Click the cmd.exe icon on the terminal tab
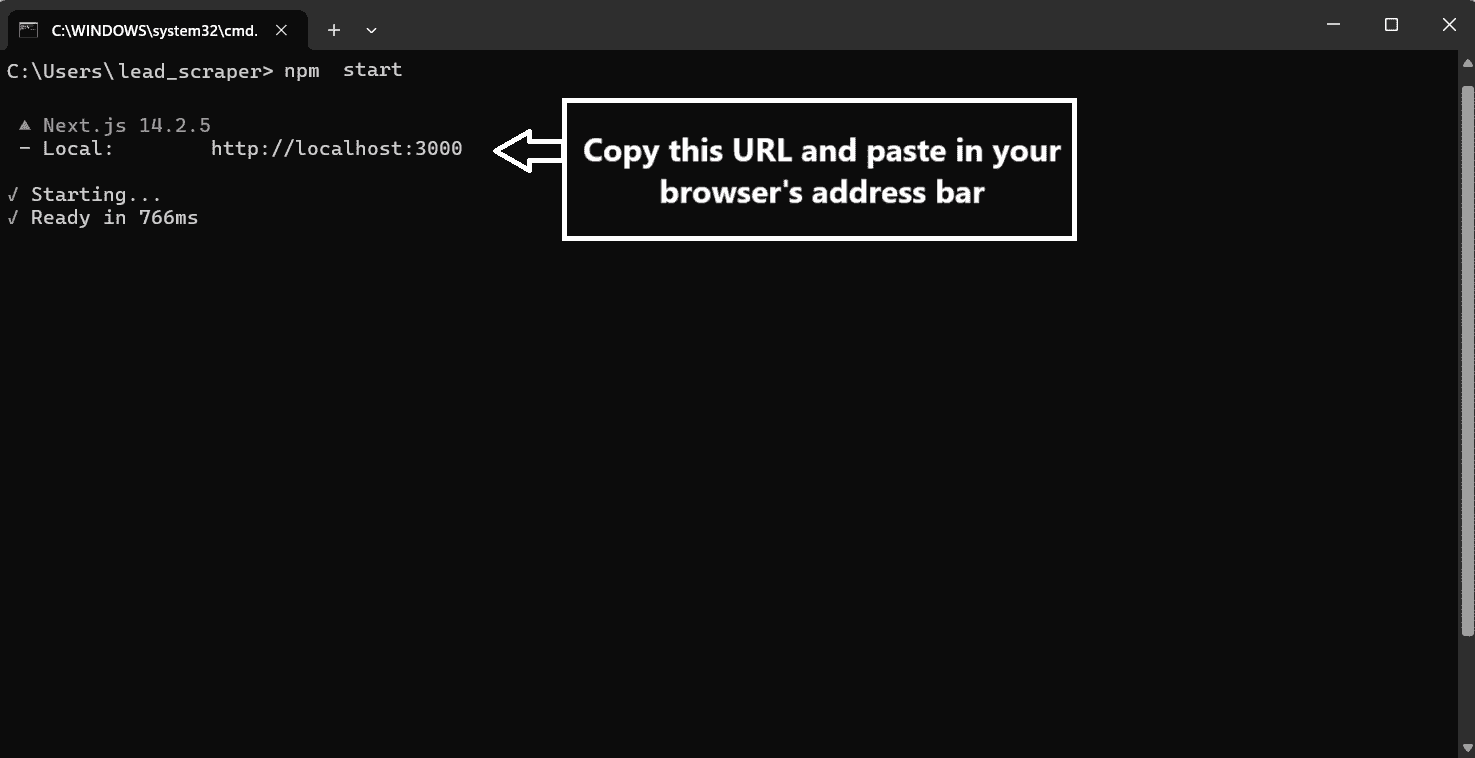1475x758 pixels. [26, 29]
